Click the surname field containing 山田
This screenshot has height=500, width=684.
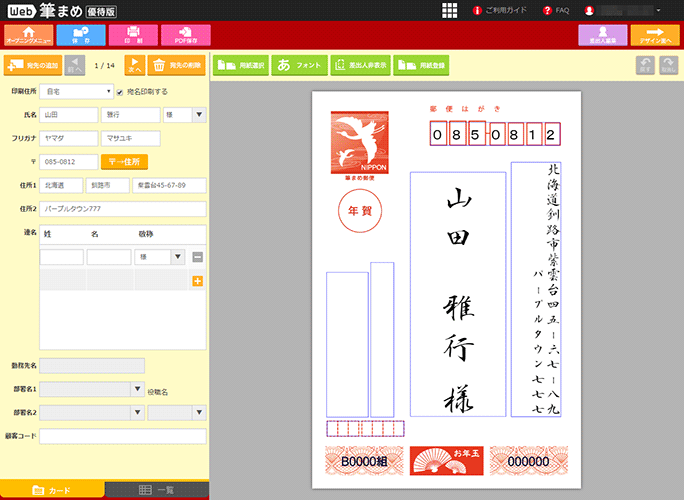click(68, 115)
